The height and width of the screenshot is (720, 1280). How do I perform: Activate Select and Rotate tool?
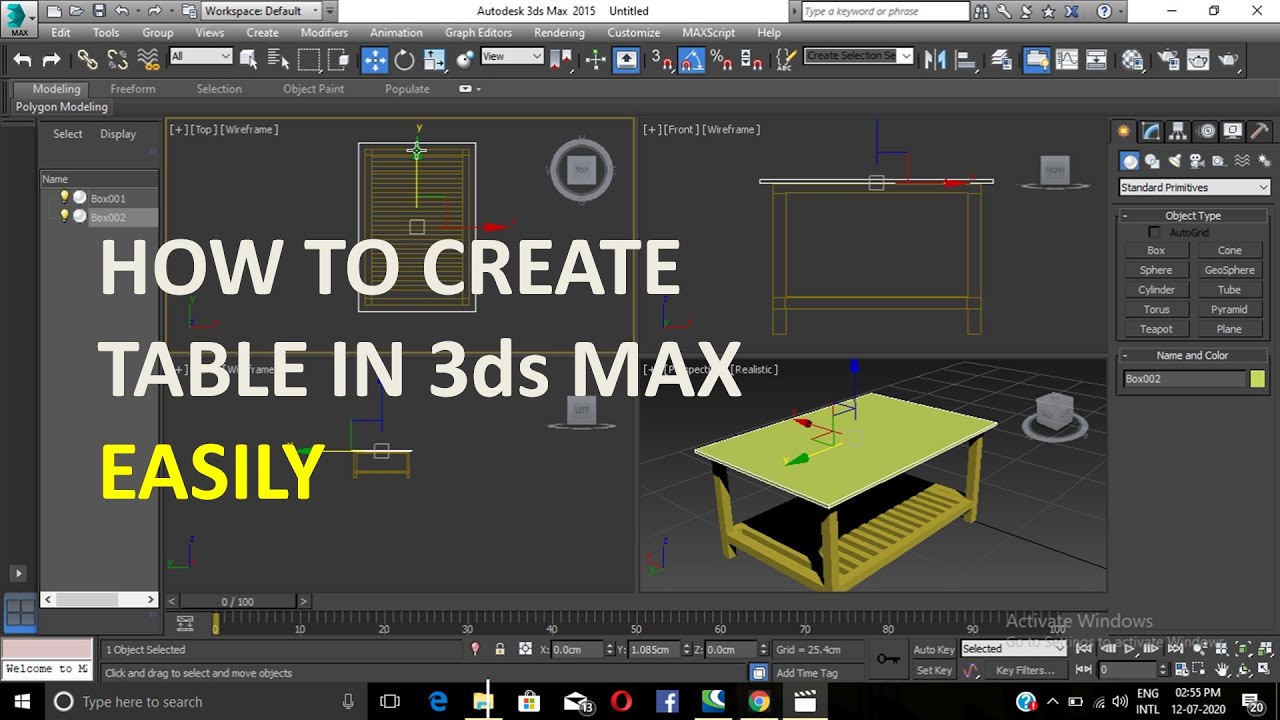pyautogui.click(x=404, y=60)
